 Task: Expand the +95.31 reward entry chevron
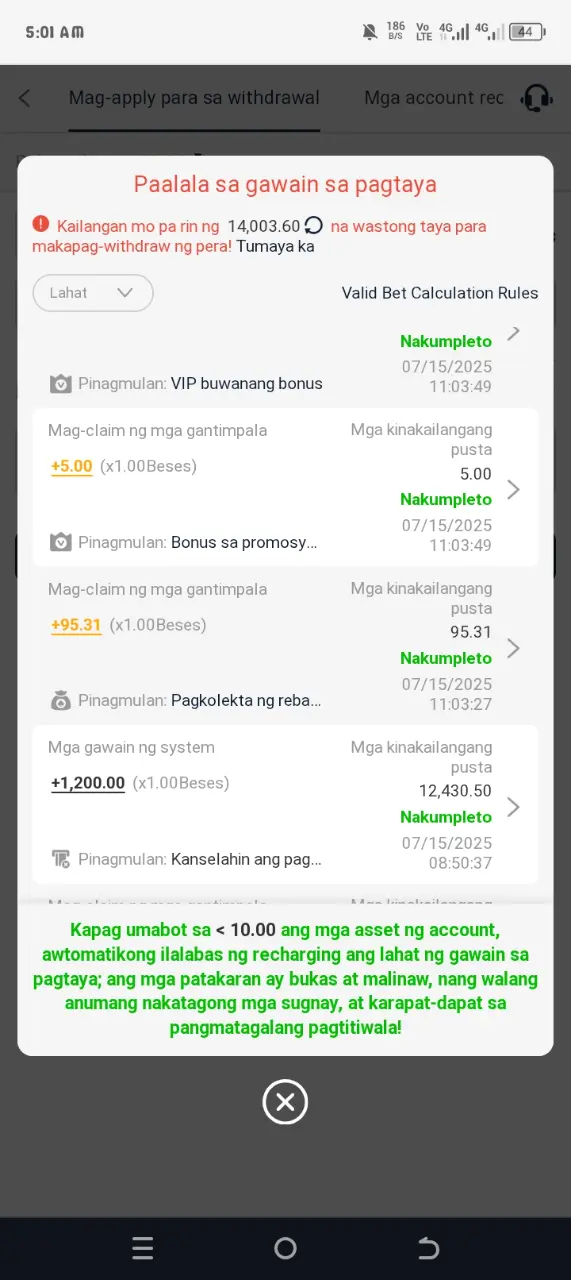[513, 648]
